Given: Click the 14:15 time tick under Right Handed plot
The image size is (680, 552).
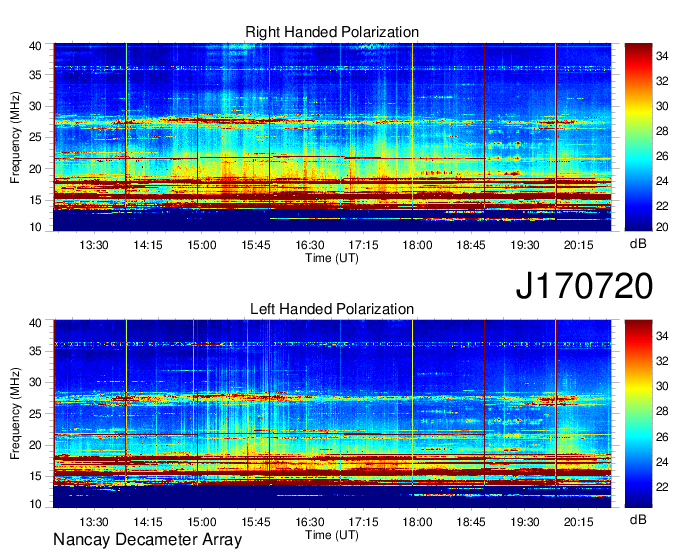Looking at the screenshot, I should coord(148,245).
